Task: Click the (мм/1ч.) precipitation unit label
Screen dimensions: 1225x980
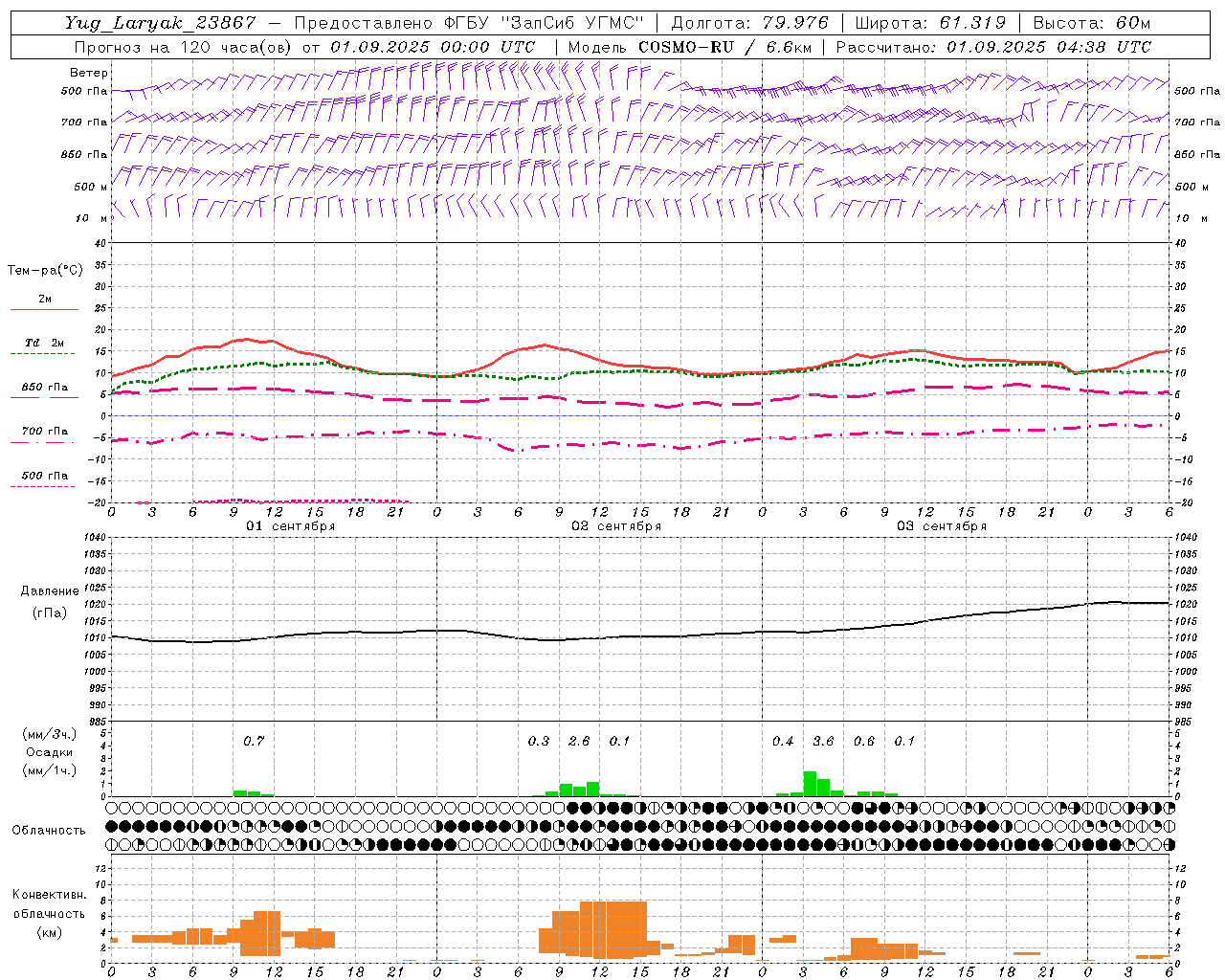Action: [50, 770]
